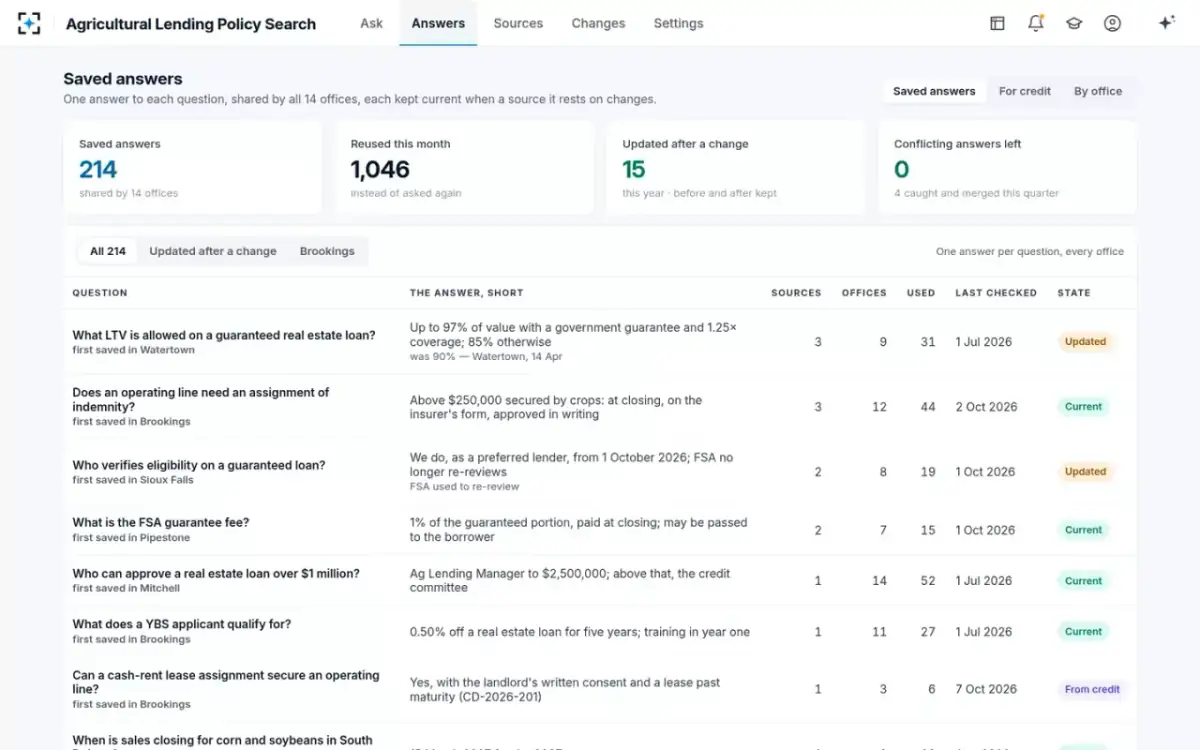Select the Saved answers view toggle
This screenshot has height=750, width=1200.
[x=934, y=91]
